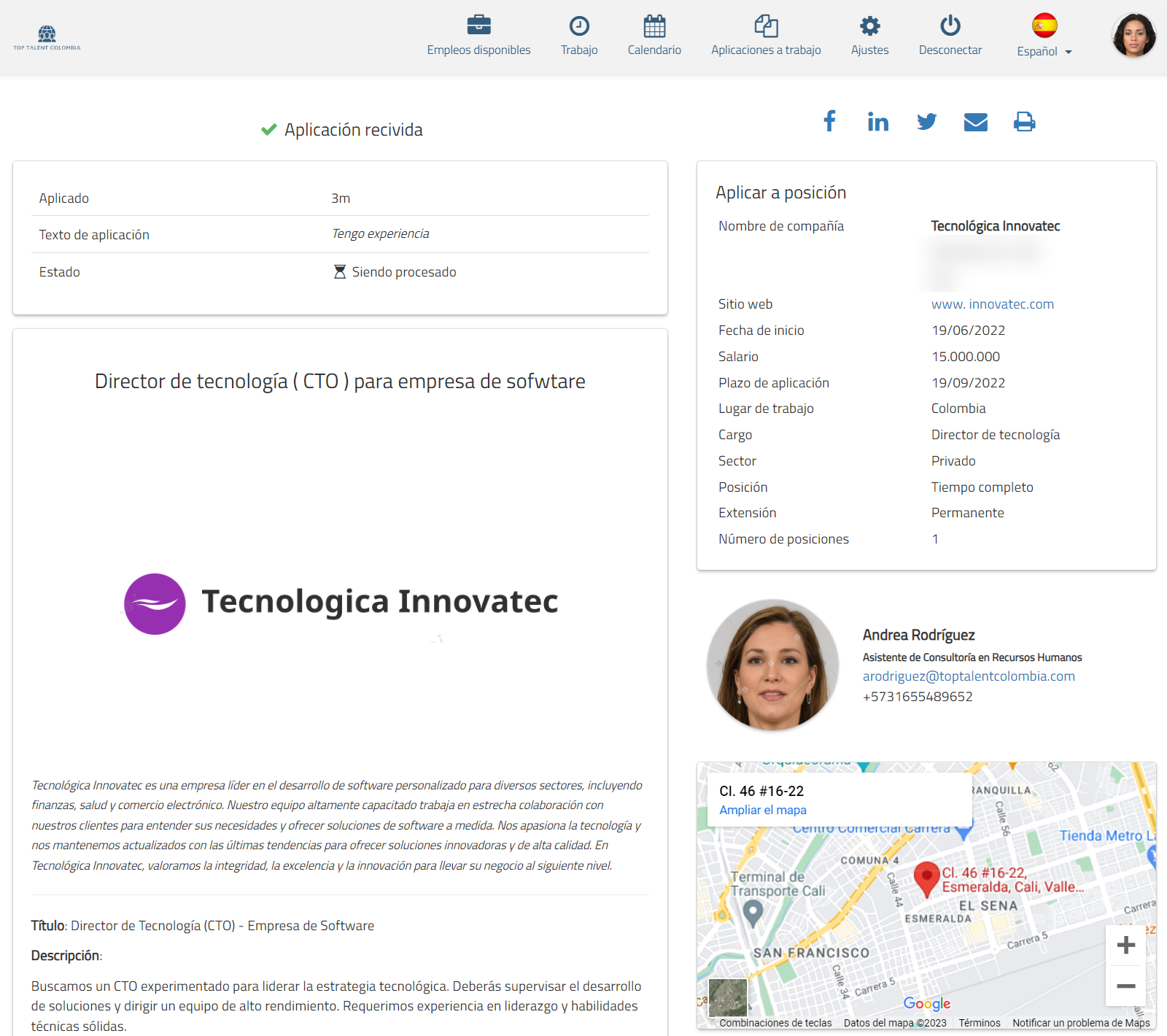Share the job on LinkedIn
This screenshot has width=1167, height=1036.
pos(878,121)
